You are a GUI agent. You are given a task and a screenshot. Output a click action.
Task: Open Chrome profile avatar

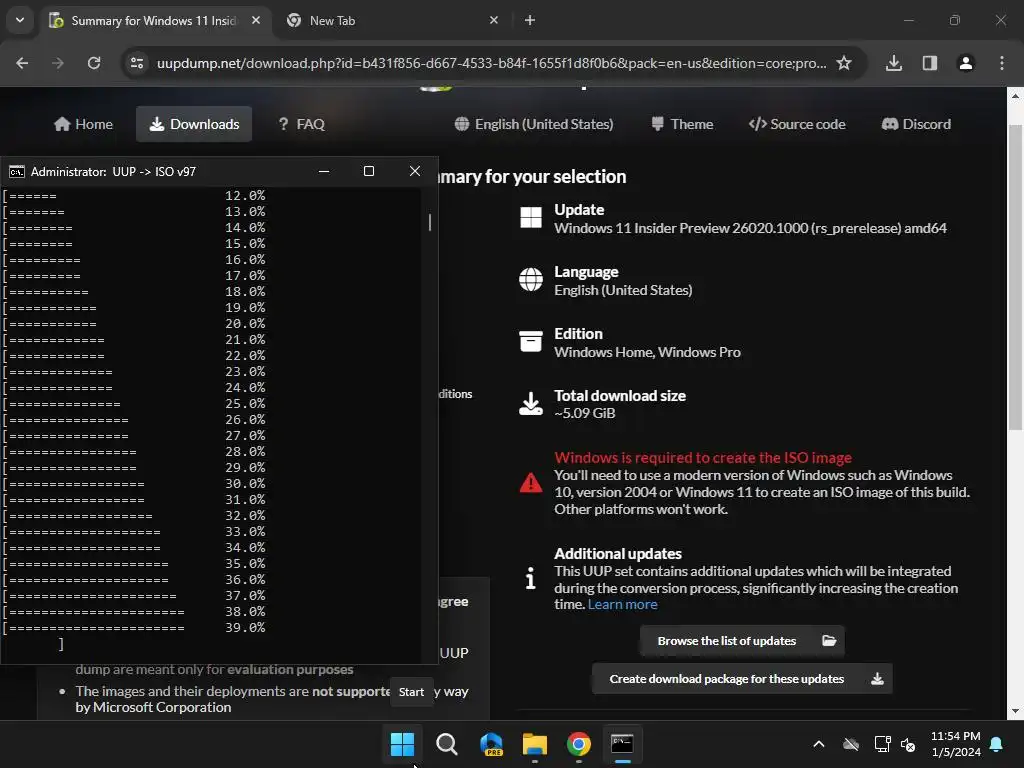[966, 63]
